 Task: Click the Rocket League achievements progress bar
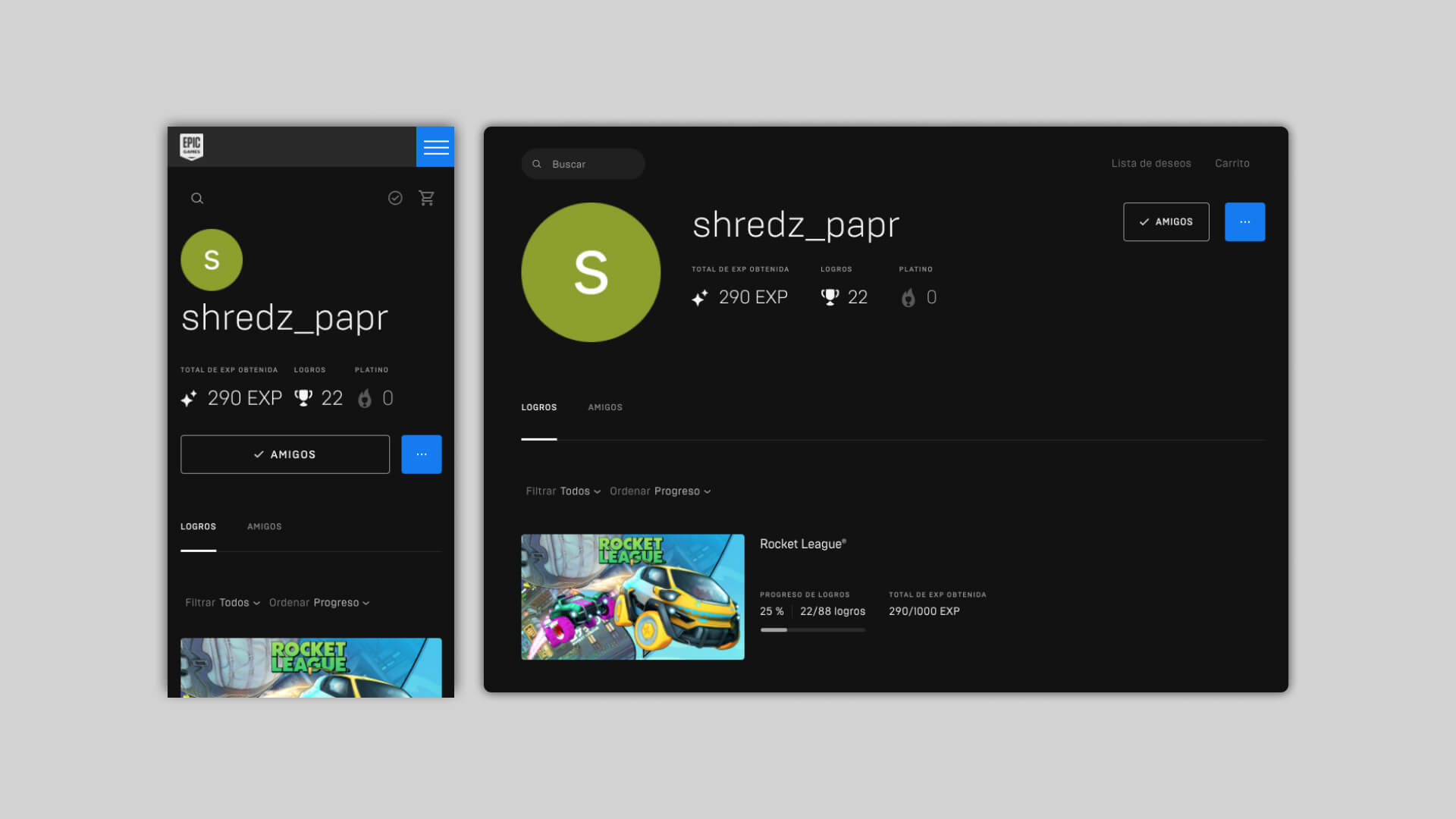813,629
